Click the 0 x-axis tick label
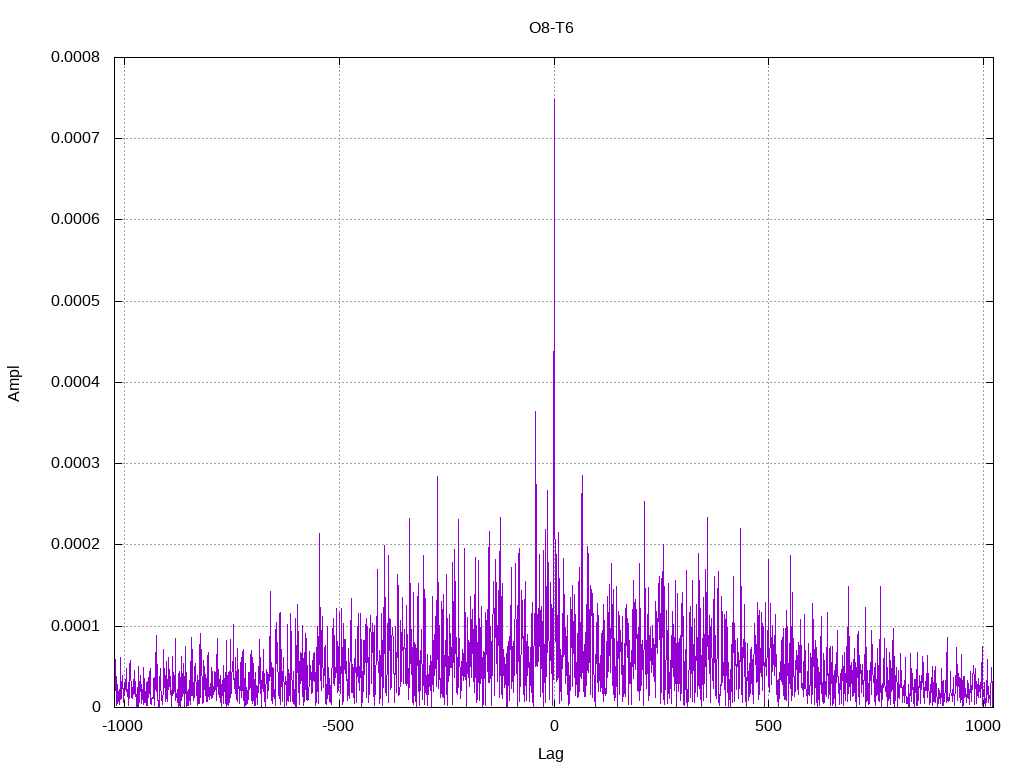1024x768 pixels. click(x=554, y=726)
